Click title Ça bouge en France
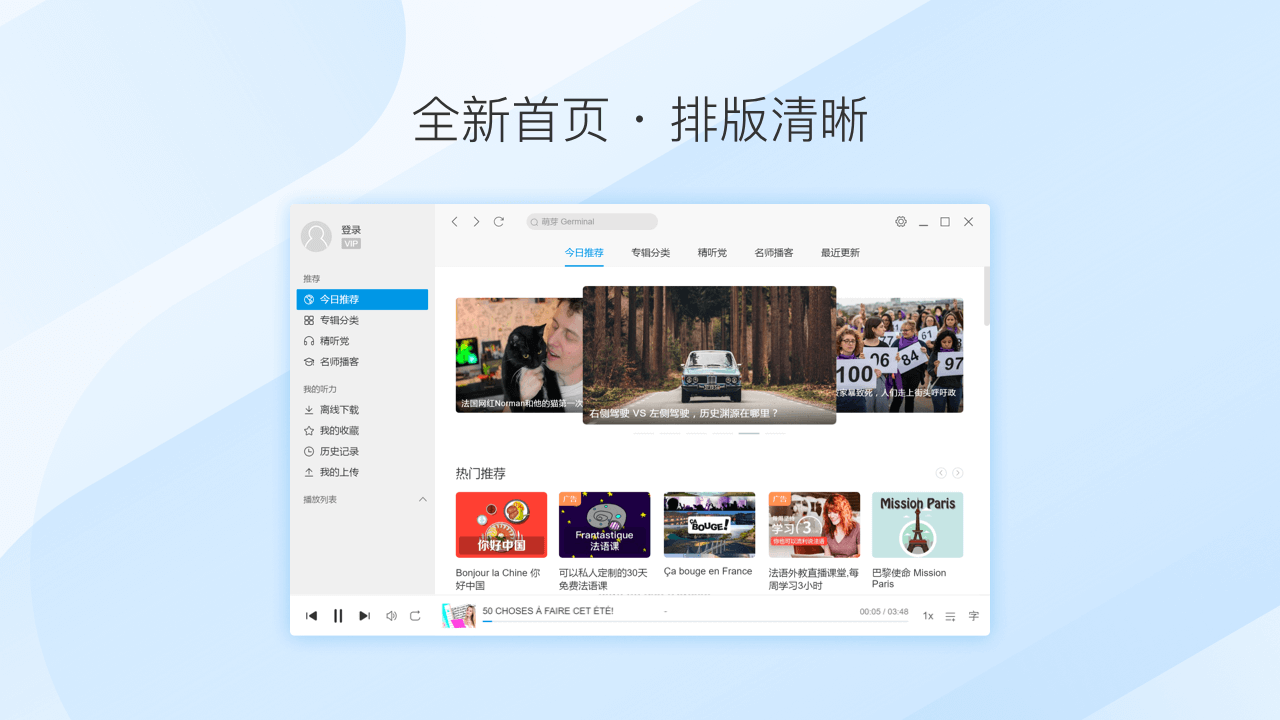Screen dimensions: 1280x720 708,572
